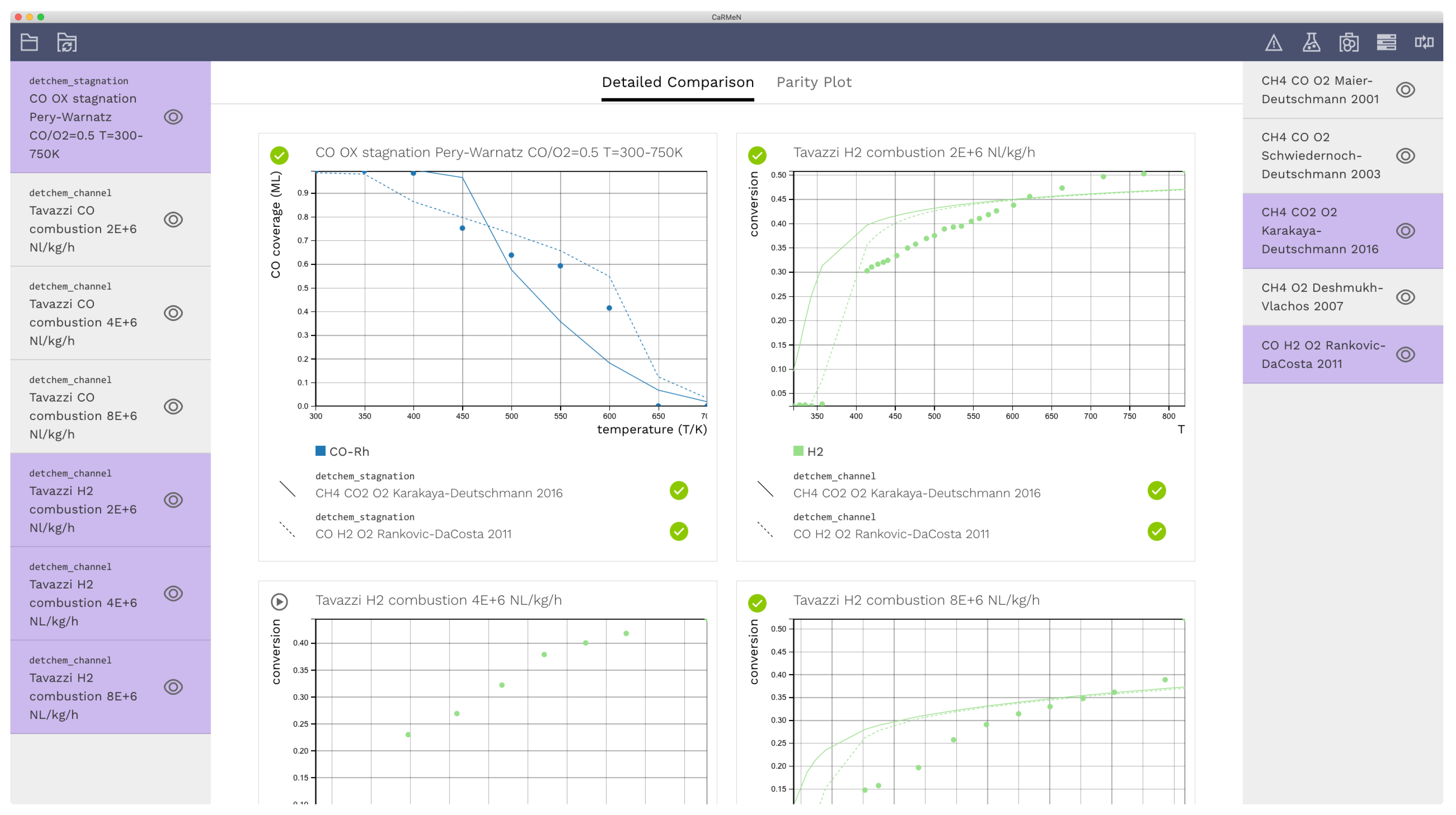Click the import/export transfer icon
Viewport: 1456px width, 815px height.
pos(1425,42)
